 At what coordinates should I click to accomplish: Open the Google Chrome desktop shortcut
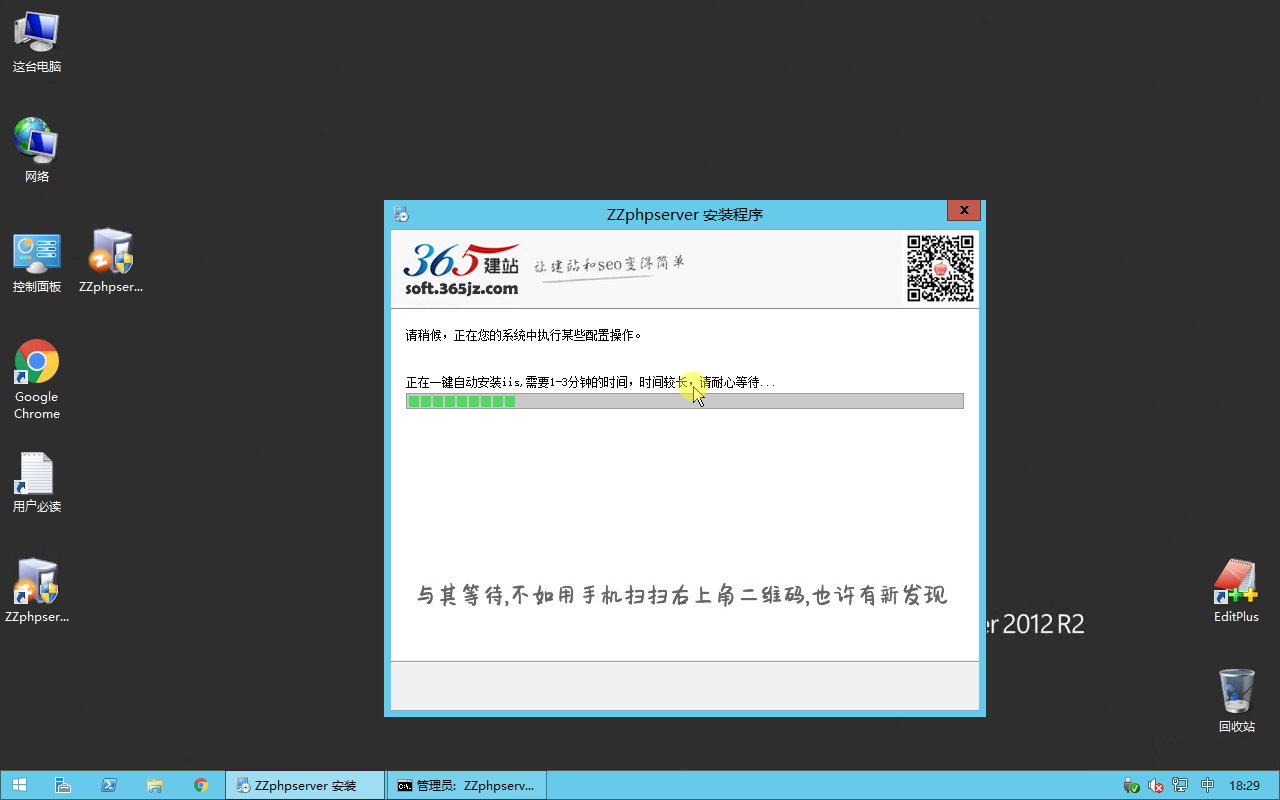click(x=37, y=379)
